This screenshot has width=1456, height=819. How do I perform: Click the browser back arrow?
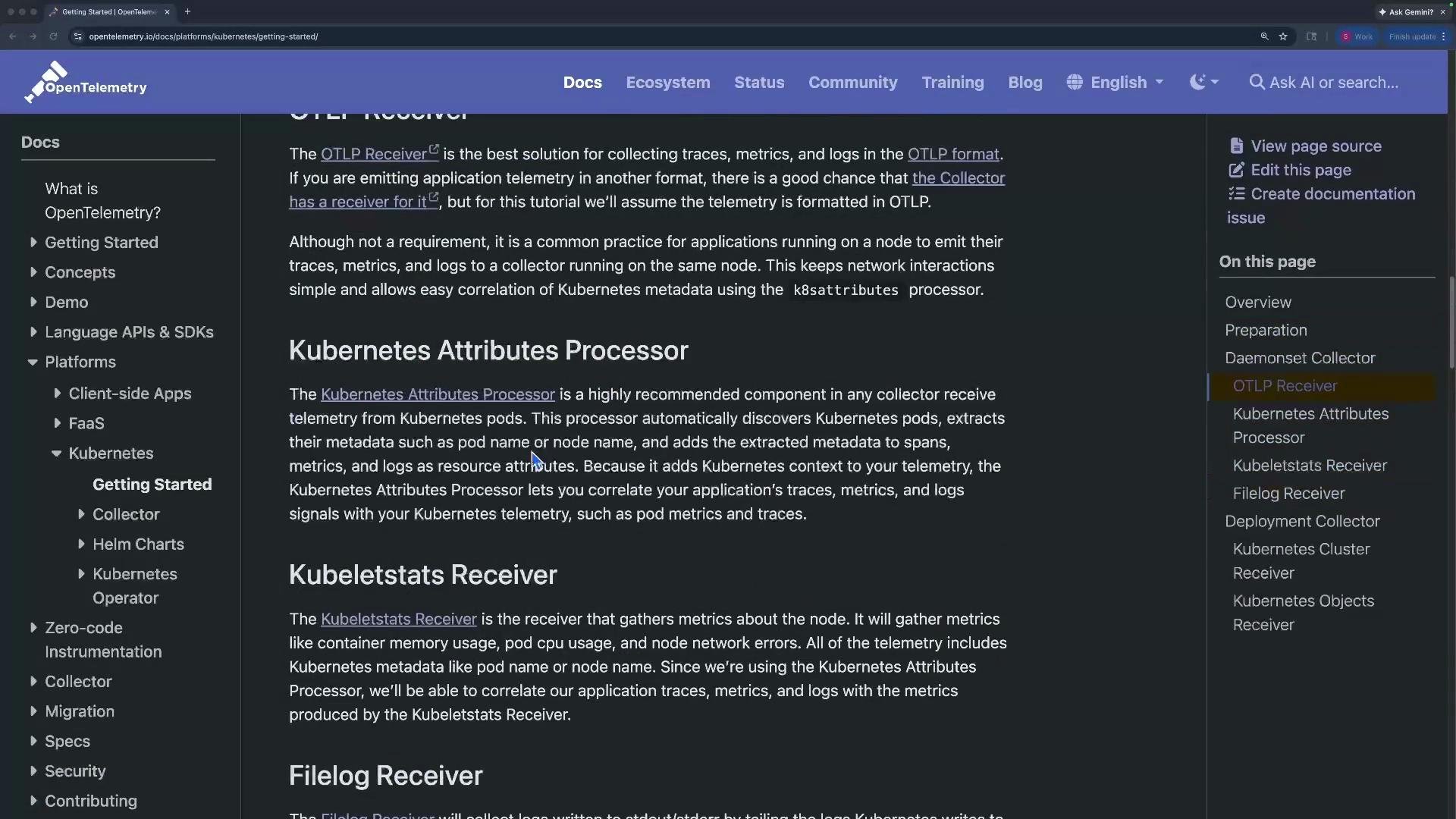(13, 36)
